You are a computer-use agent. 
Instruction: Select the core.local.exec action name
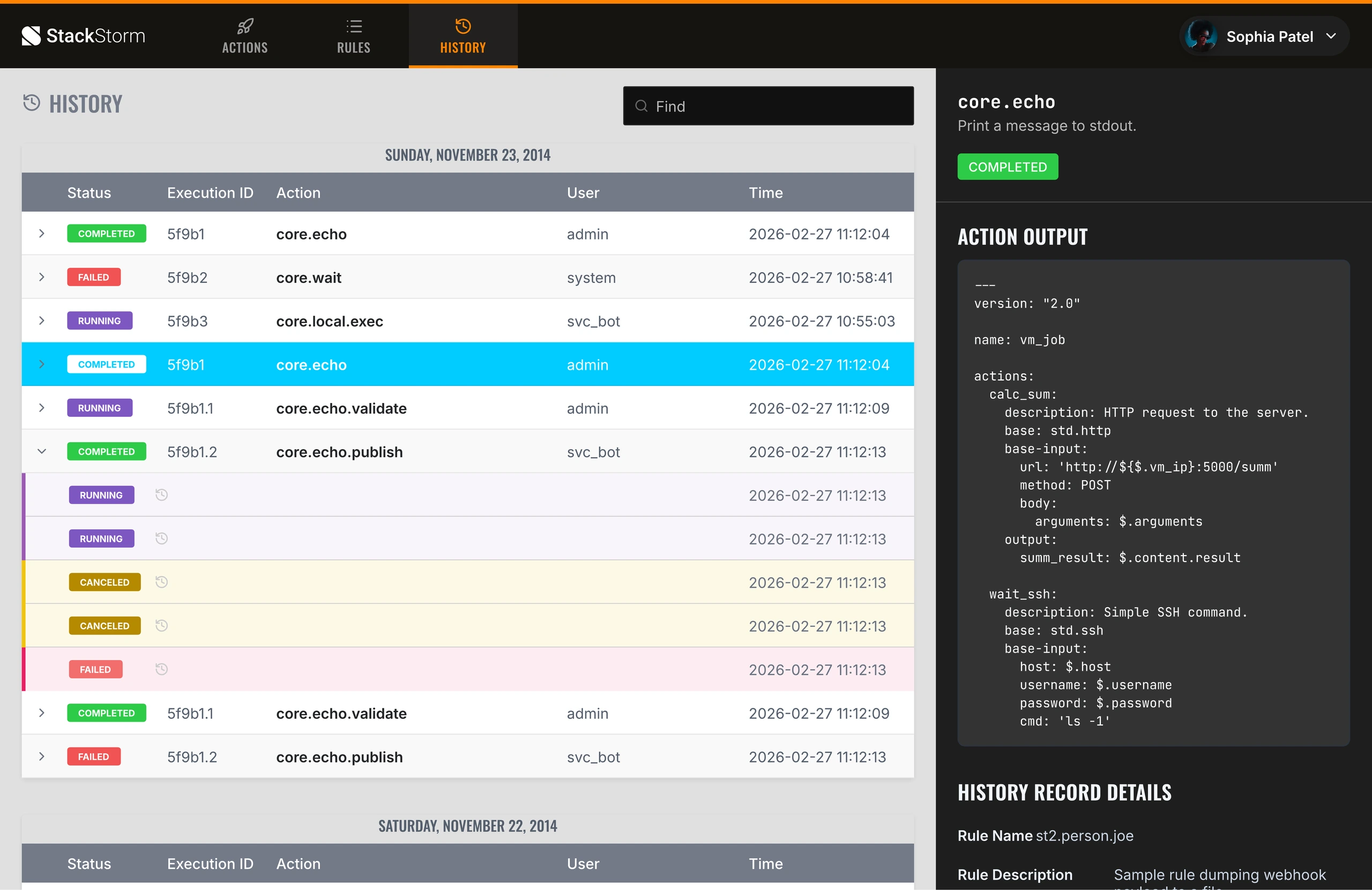330,321
